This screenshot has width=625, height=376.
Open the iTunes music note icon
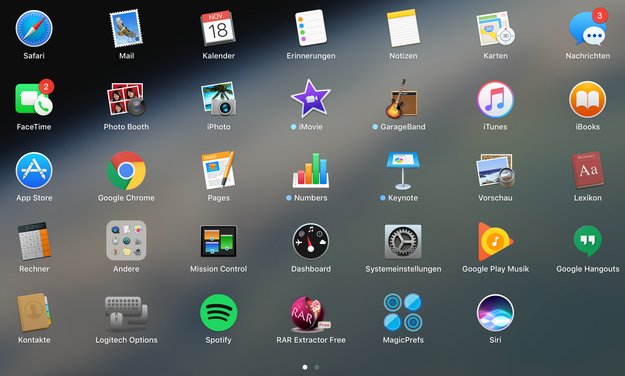[x=495, y=100]
